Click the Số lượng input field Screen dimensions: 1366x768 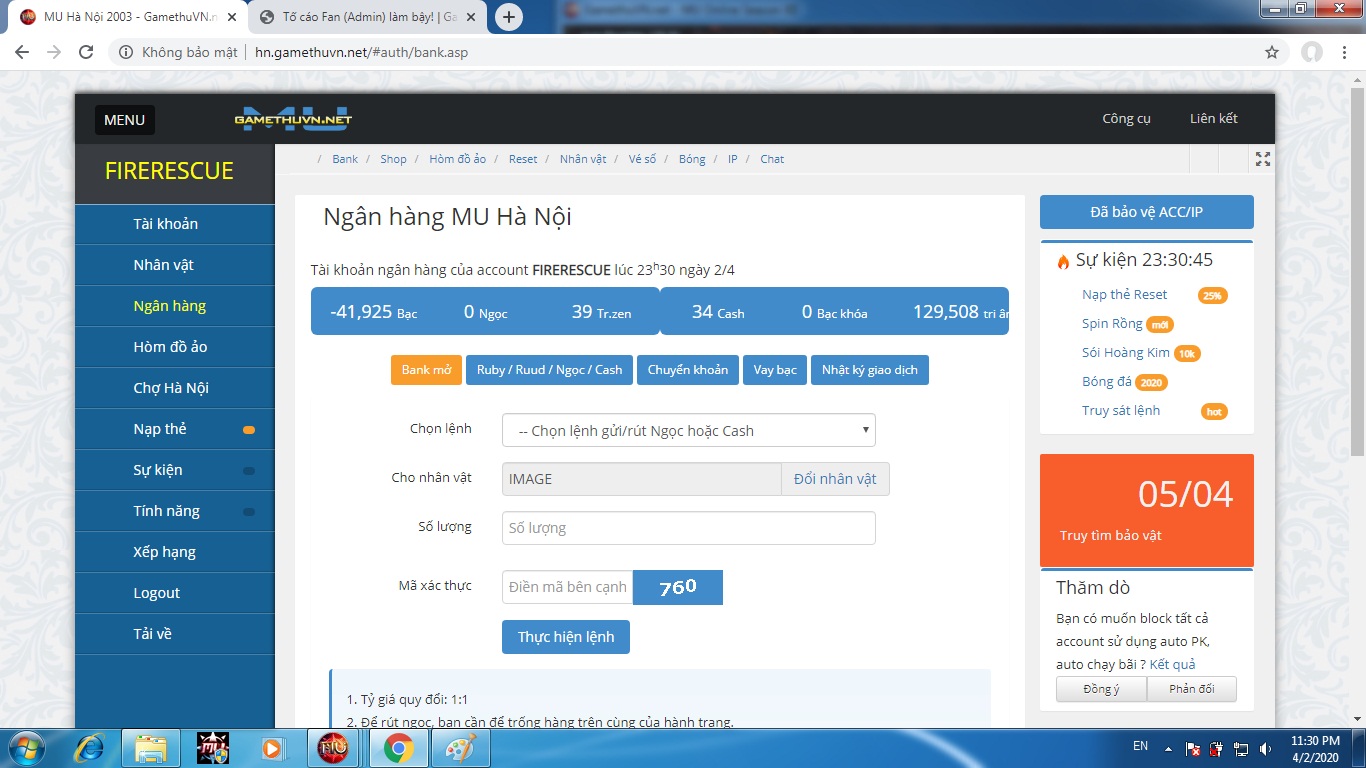click(688, 528)
